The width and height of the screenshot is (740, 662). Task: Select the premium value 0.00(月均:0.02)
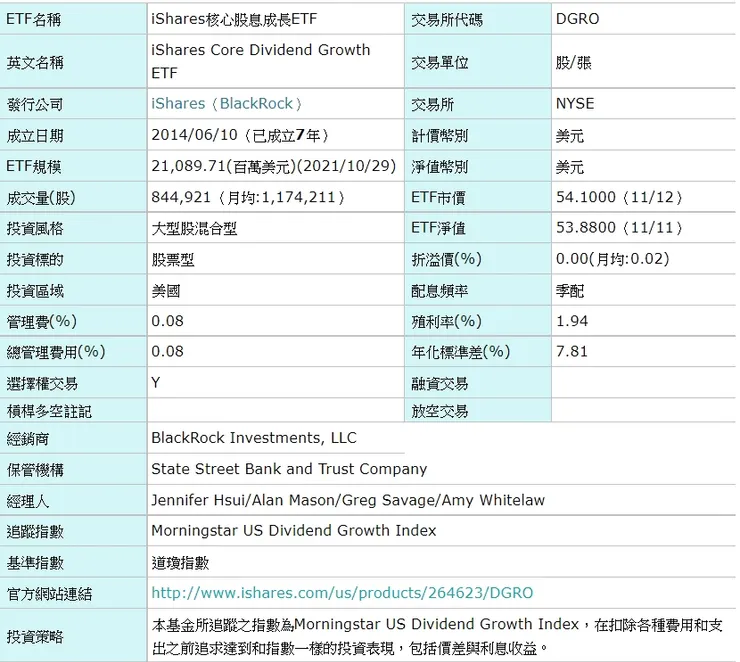613,259
